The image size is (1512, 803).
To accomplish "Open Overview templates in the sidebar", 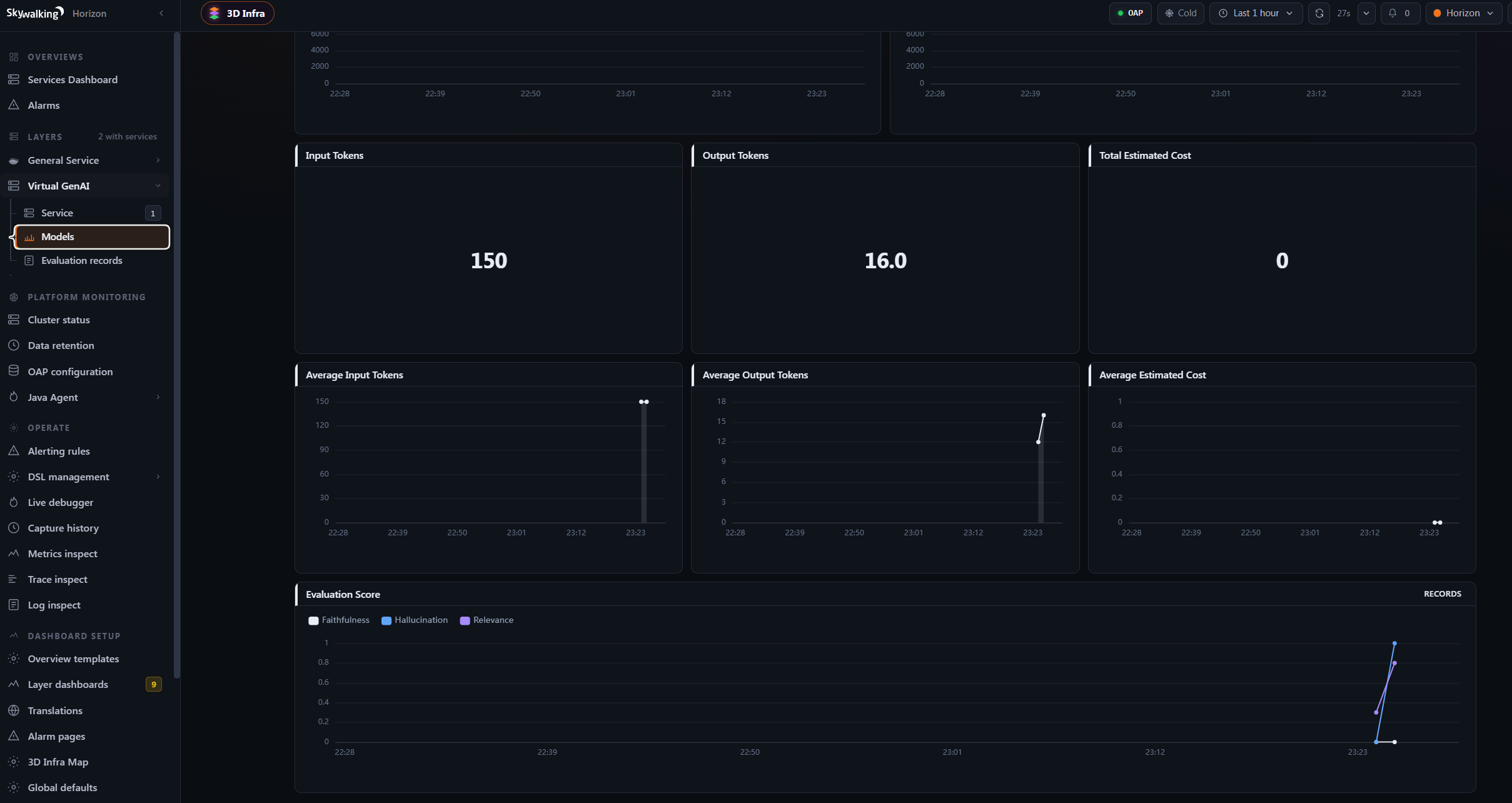I will click(x=85, y=659).
